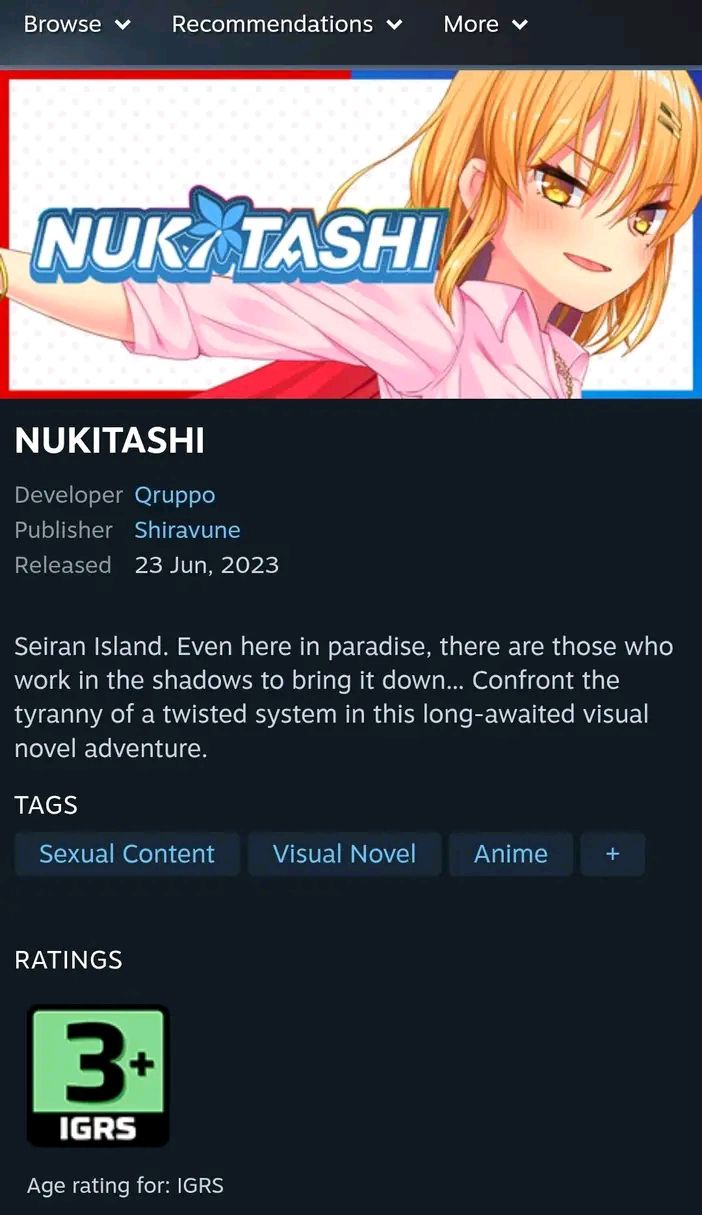Click the release date 23 Jun, 2023
Viewport: 702px width, 1215px height.
207,565
